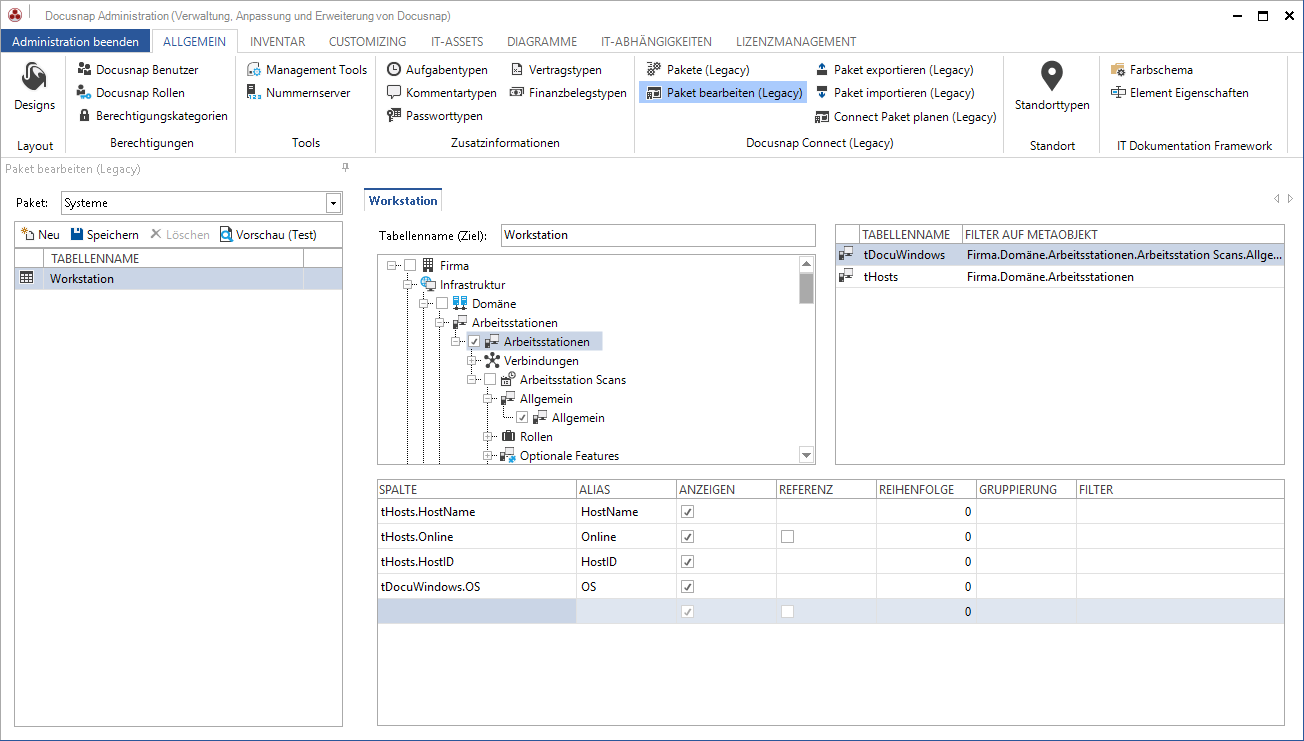Open Nummernserver

click(298, 93)
